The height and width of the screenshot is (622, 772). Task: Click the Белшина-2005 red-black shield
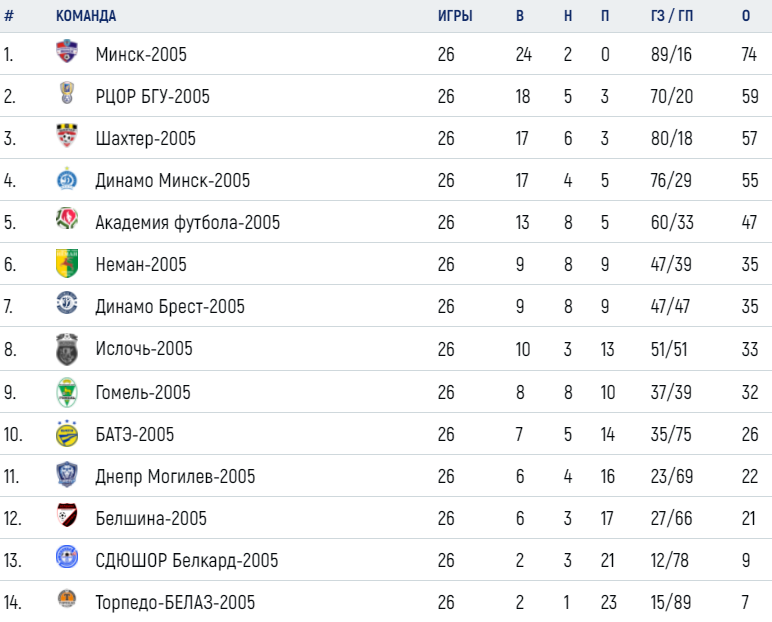tap(67, 515)
